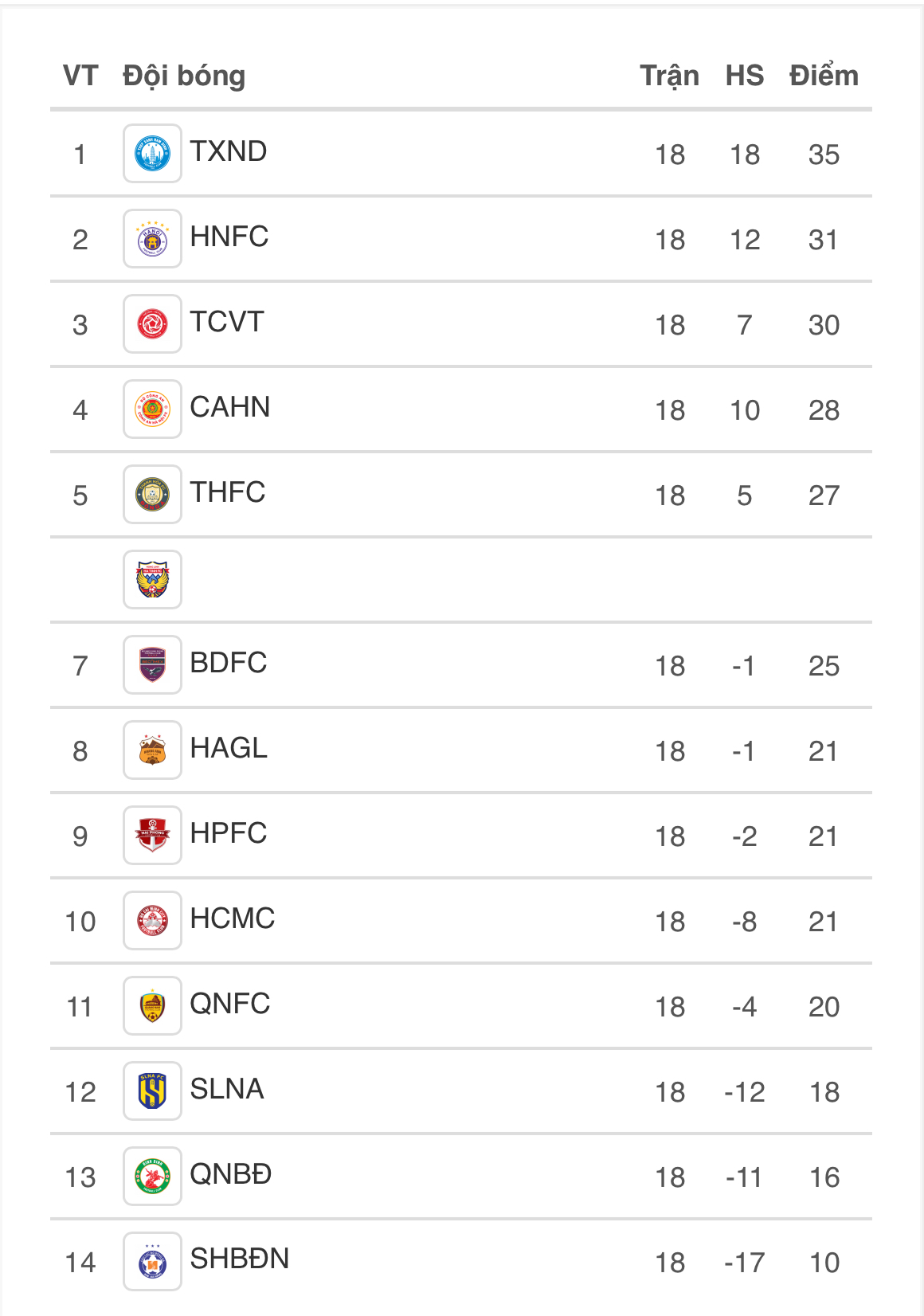Open the THFC team logo
Viewport: 924px width, 1316px height.
[152, 495]
